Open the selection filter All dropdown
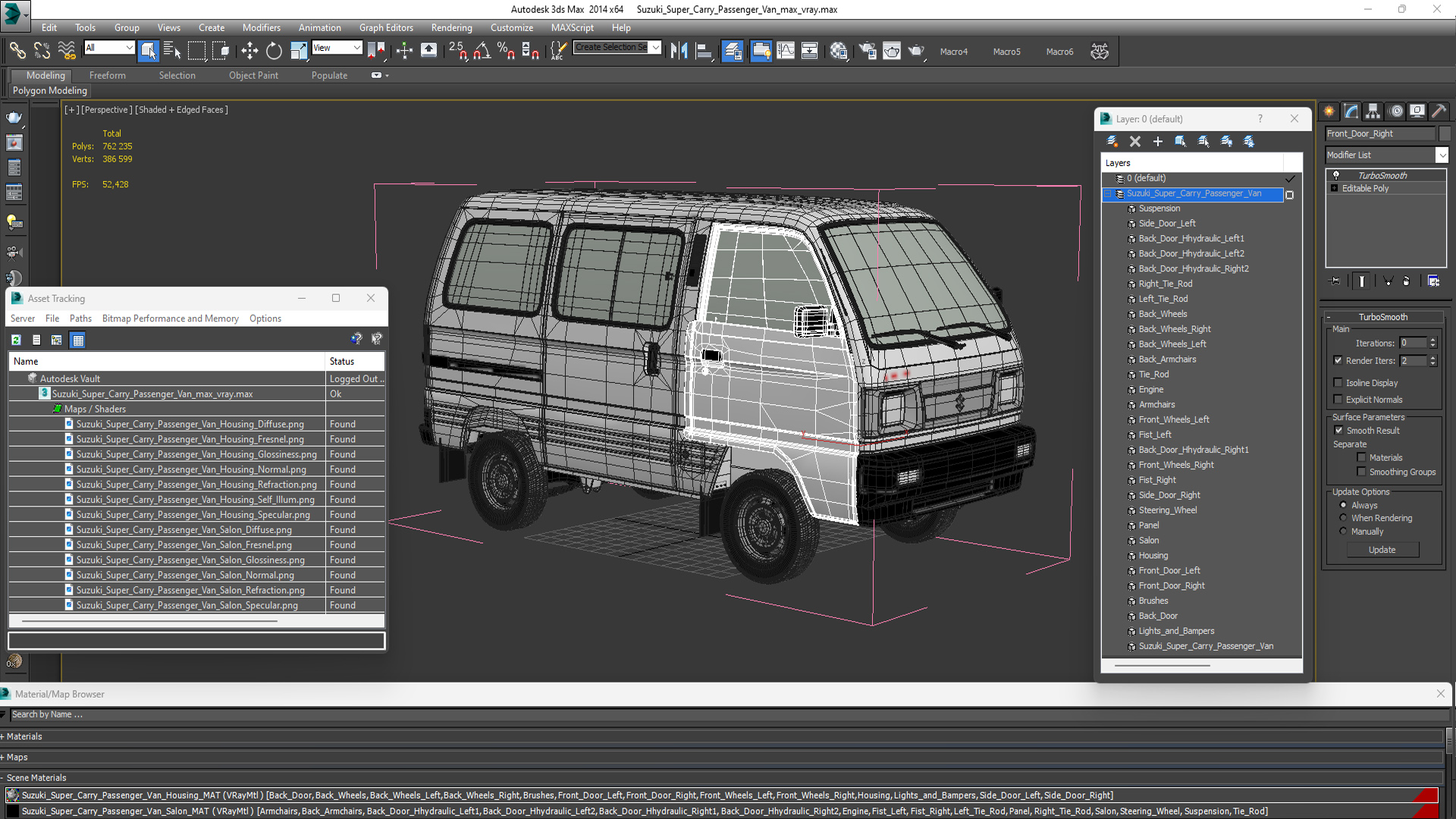This screenshot has width=1456, height=819. coord(109,48)
